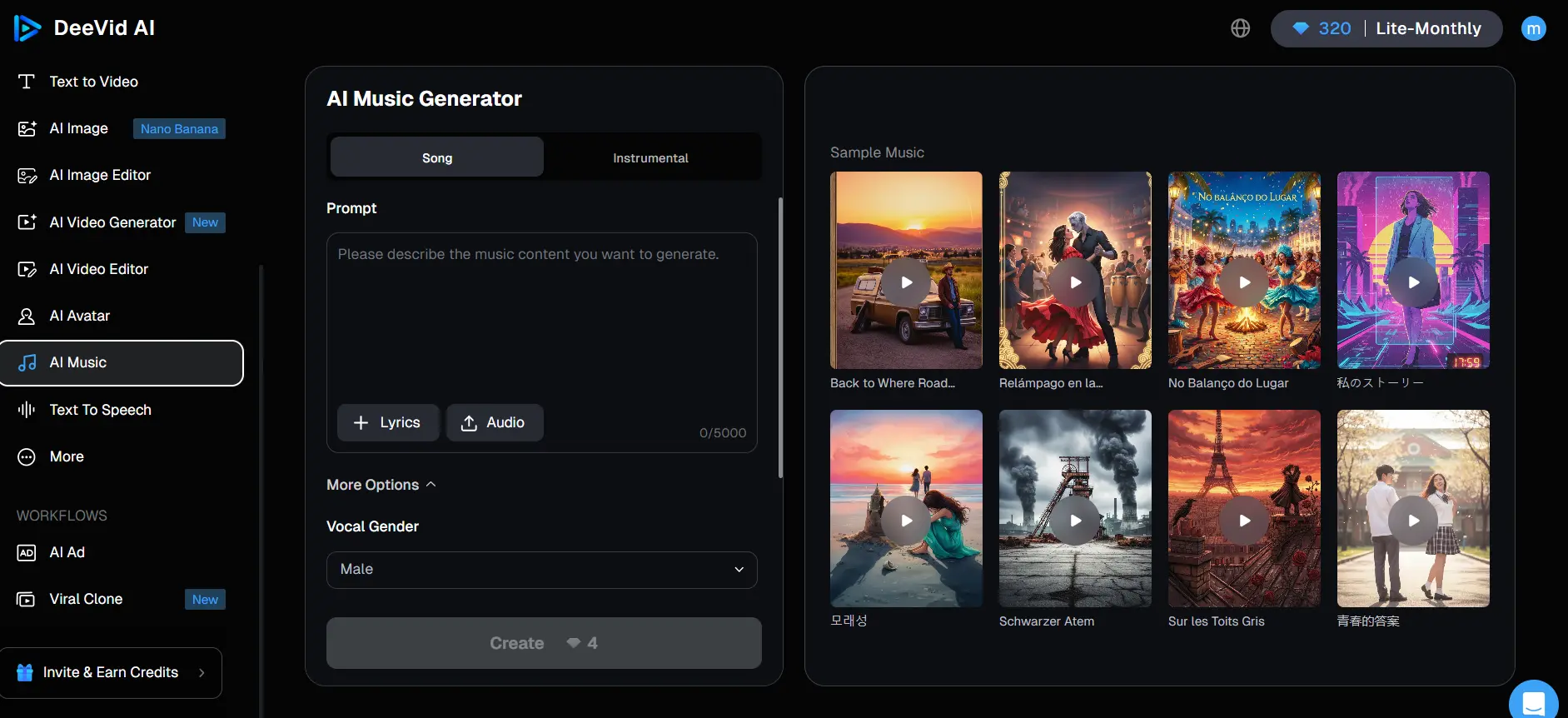Click the credits diamond icon showing 320
This screenshot has height=718, width=1568.
pos(1301,28)
